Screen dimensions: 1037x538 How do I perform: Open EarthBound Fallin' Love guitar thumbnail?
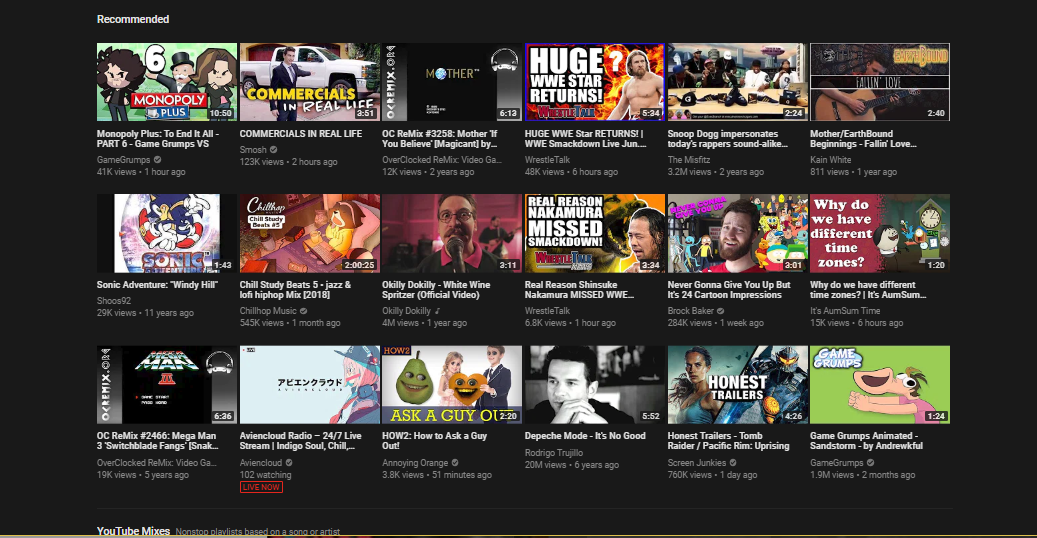[x=880, y=82]
